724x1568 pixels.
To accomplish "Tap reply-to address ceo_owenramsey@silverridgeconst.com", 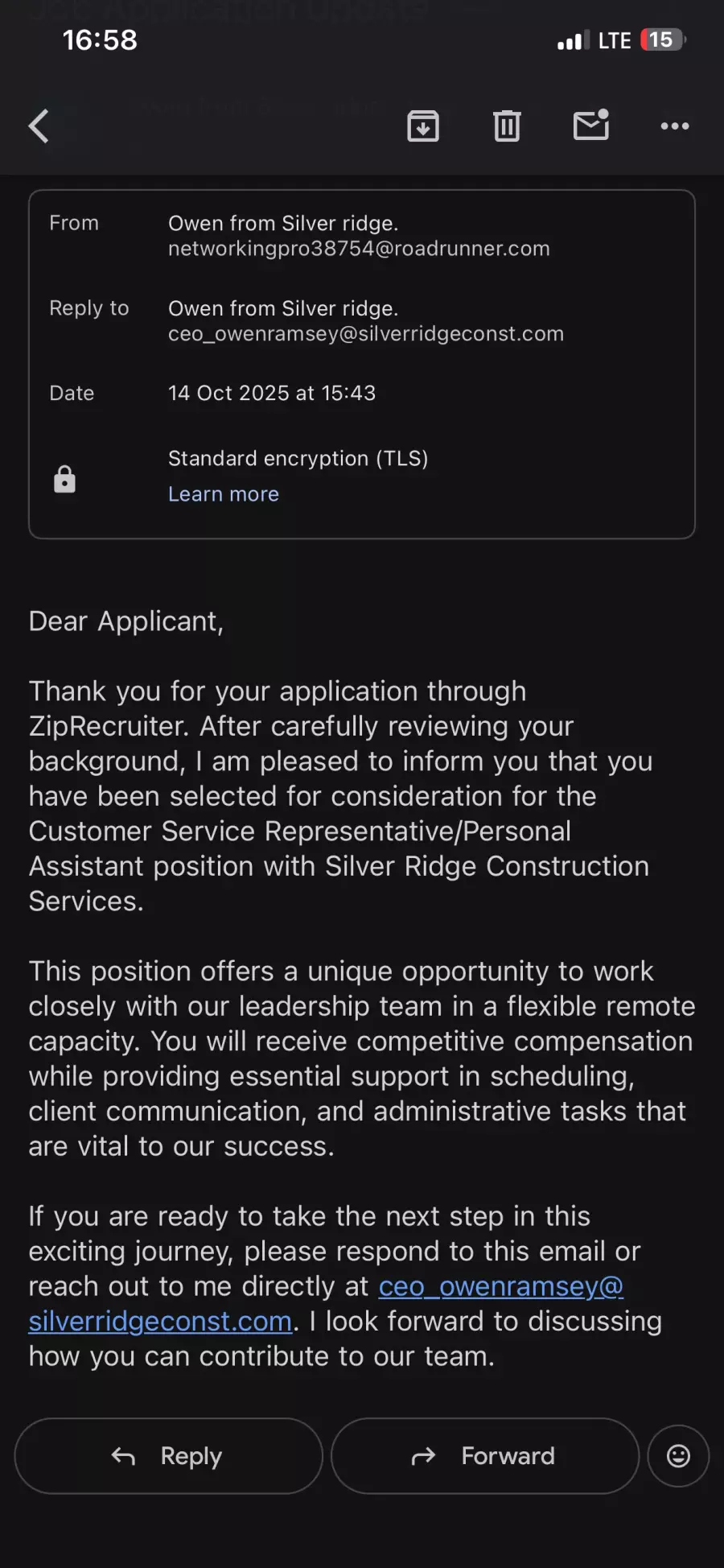I will tap(366, 334).
